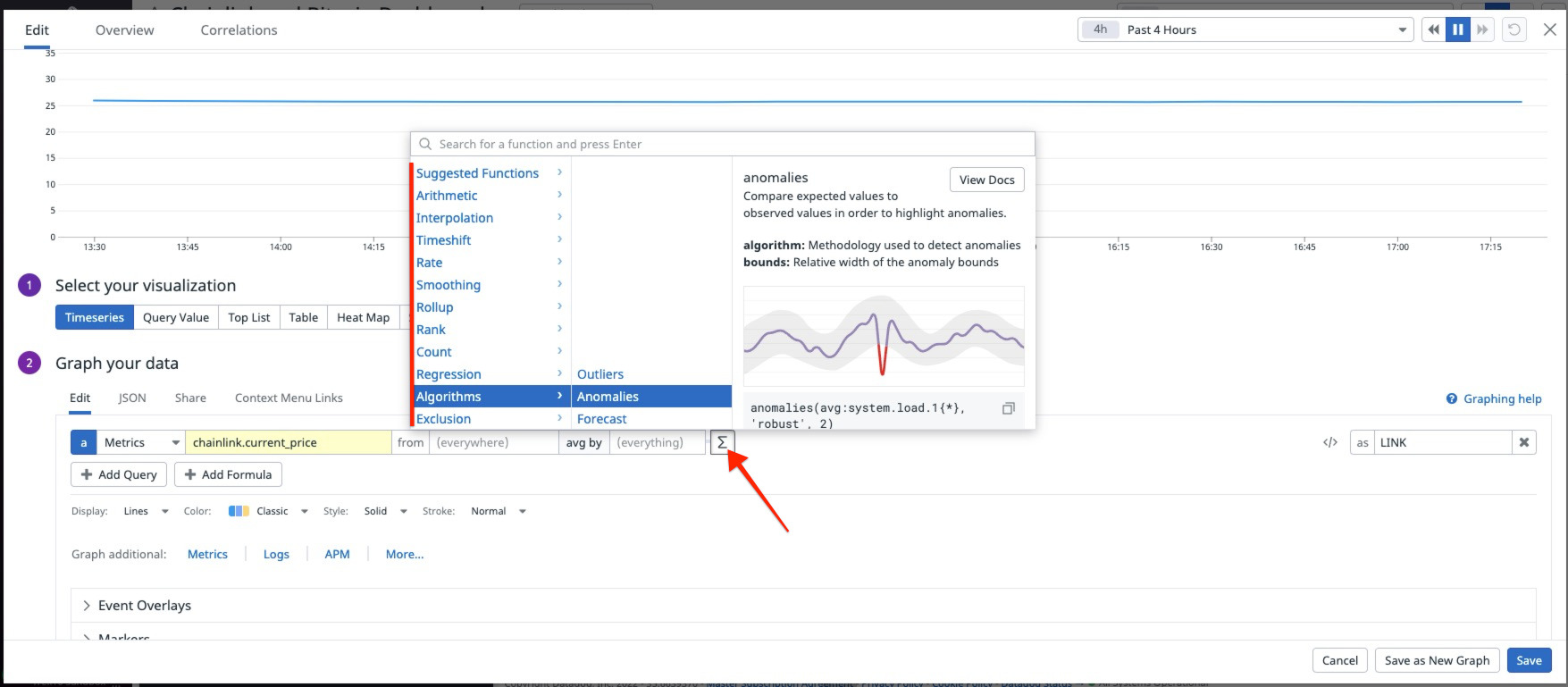Image resolution: width=1568 pixels, height=687 pixels.
Task: Select the Timeseries visualization type
Action: (x=95, y=317)
